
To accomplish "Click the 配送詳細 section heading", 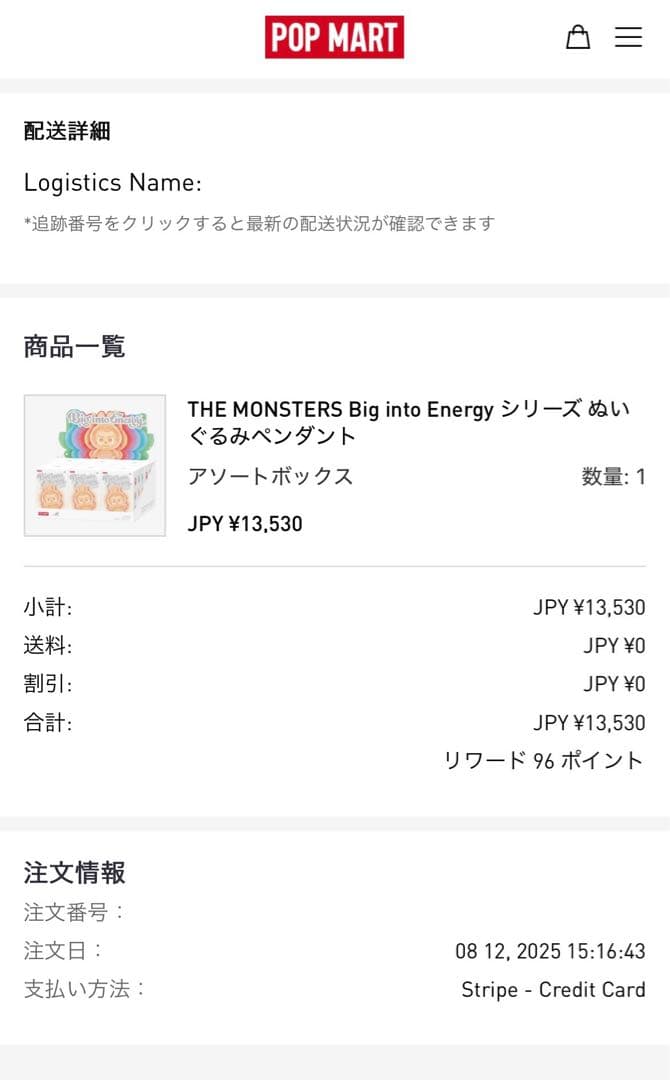I will tap(67, 131).
